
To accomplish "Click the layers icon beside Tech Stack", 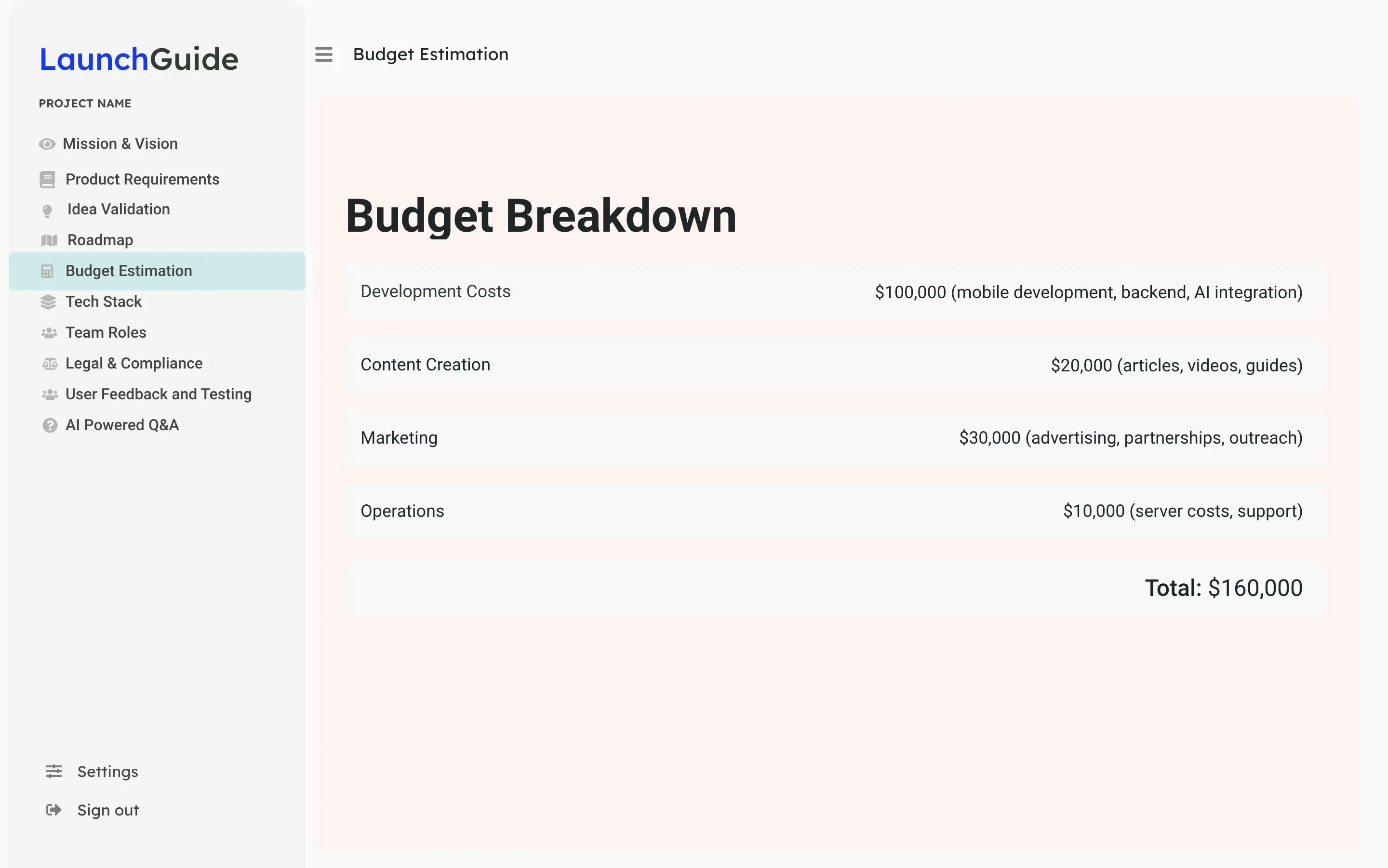I will pyautogui.click(x=48, y=302).
